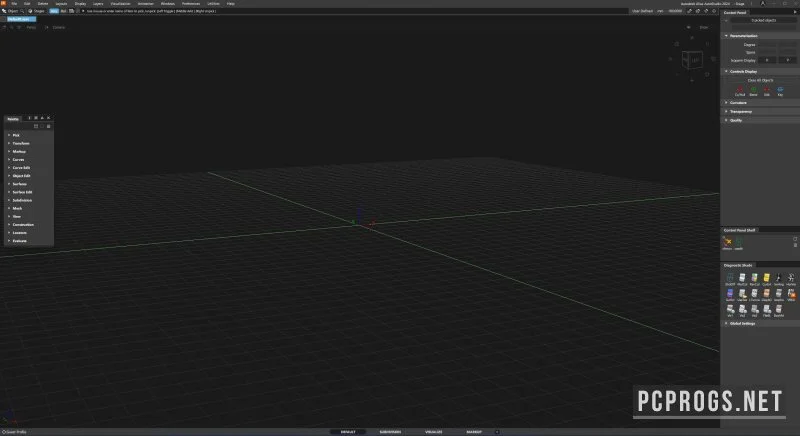The image size is (800, 436).
Task: Select the MultiCol diagnostic shade icon
Action: (x=742, y=279)
